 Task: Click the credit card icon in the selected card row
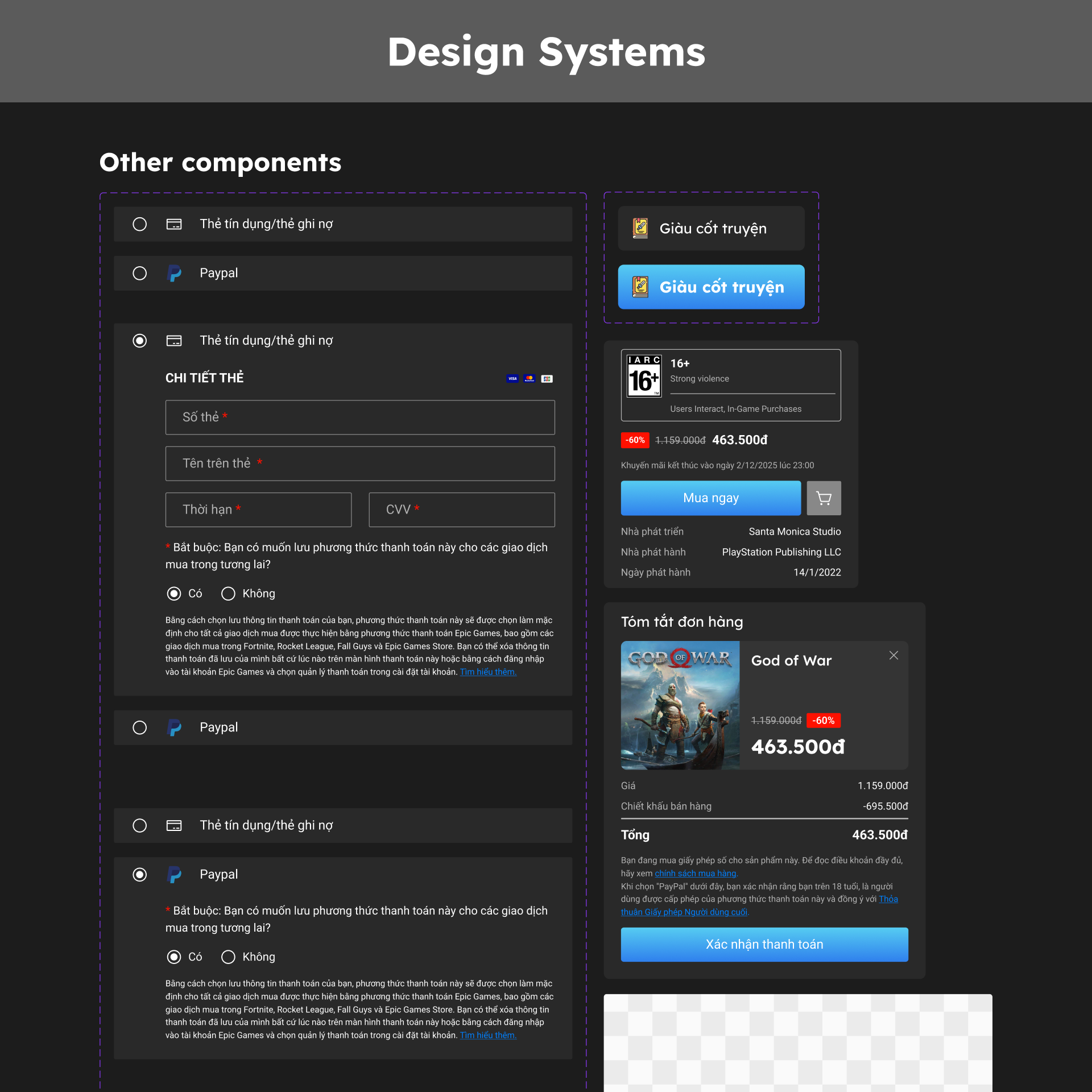(x=174, y=341)
